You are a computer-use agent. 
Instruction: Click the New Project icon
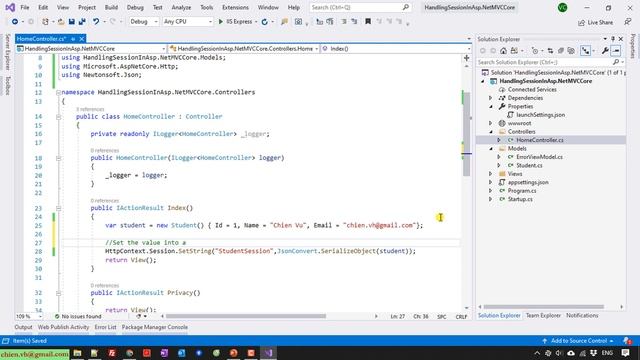click(x=45, y=22)
